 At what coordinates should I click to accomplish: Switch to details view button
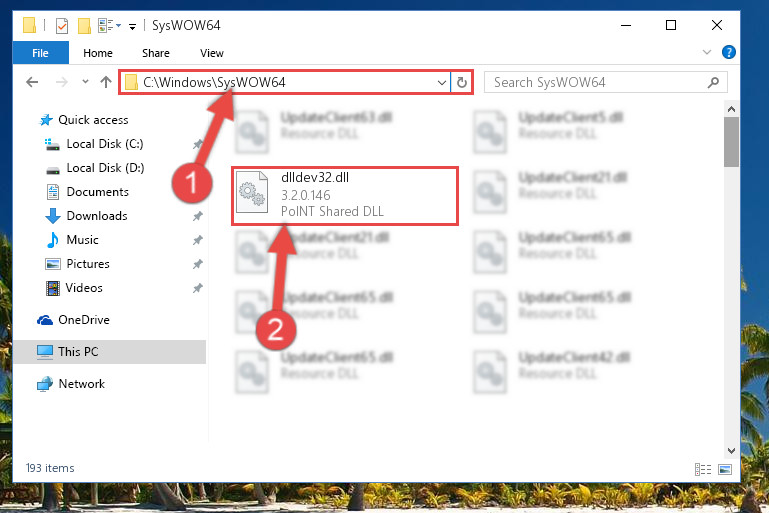(x=703, y=469)
